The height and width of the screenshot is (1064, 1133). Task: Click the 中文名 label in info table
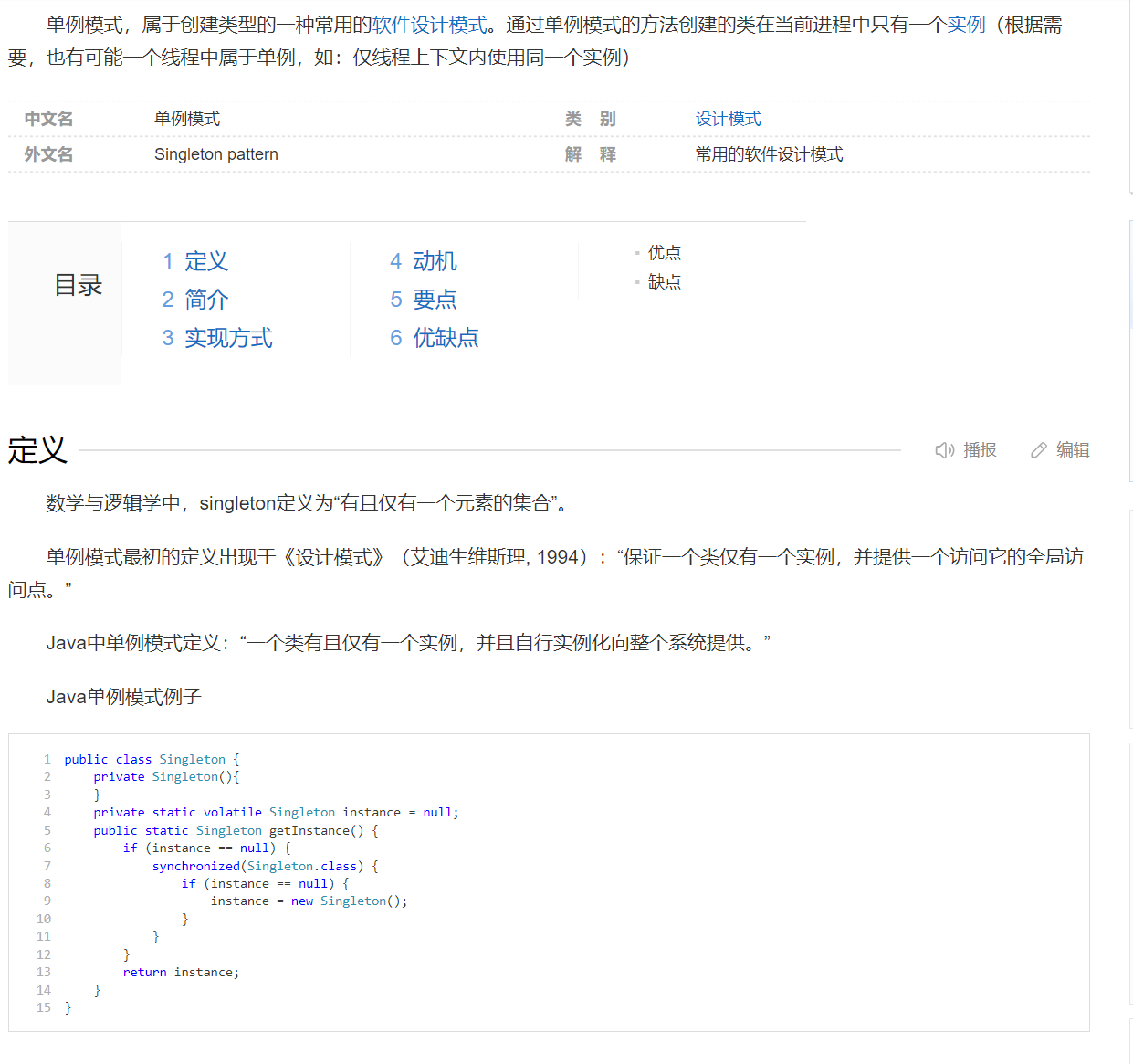[x=48, y=119]
